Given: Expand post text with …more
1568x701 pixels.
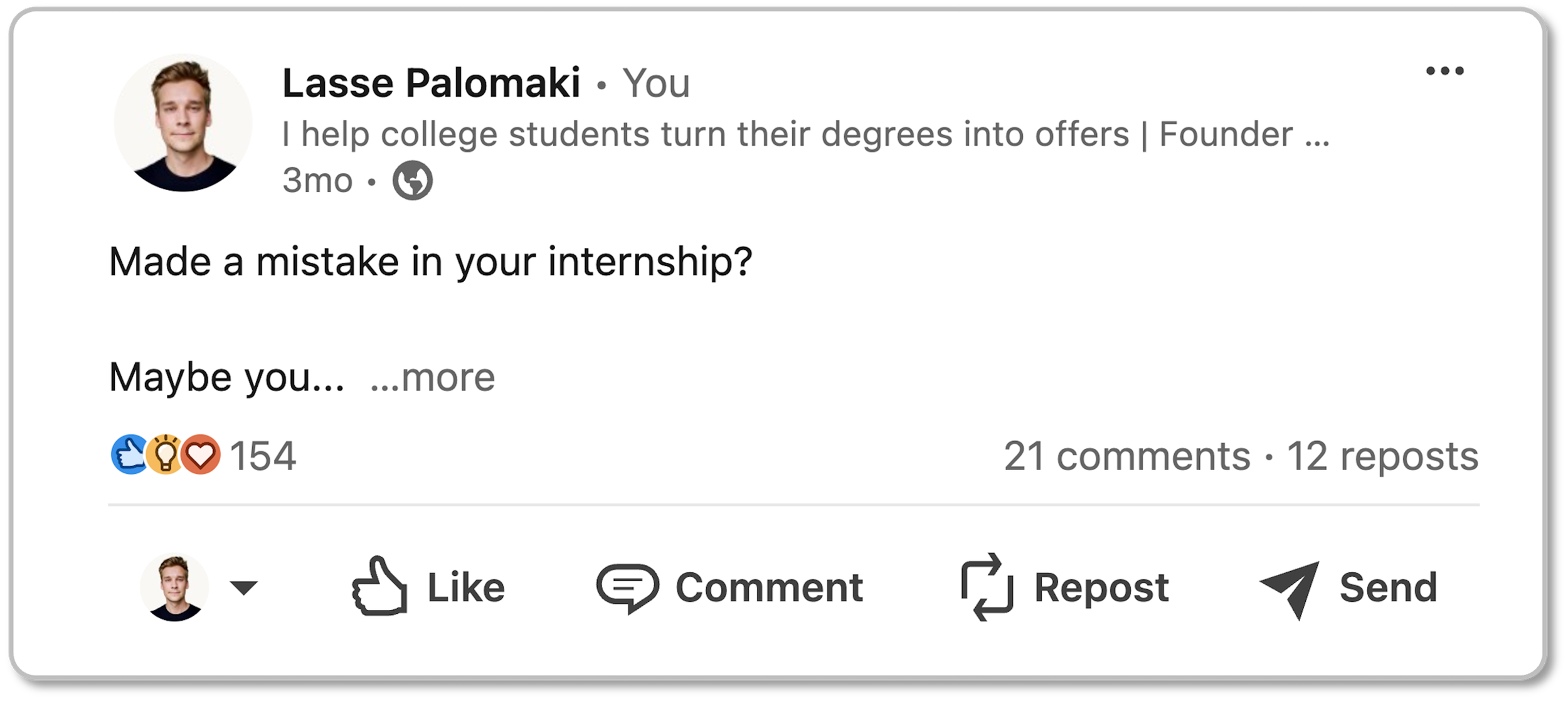Looking at the screenshot, I should (432, 377).
